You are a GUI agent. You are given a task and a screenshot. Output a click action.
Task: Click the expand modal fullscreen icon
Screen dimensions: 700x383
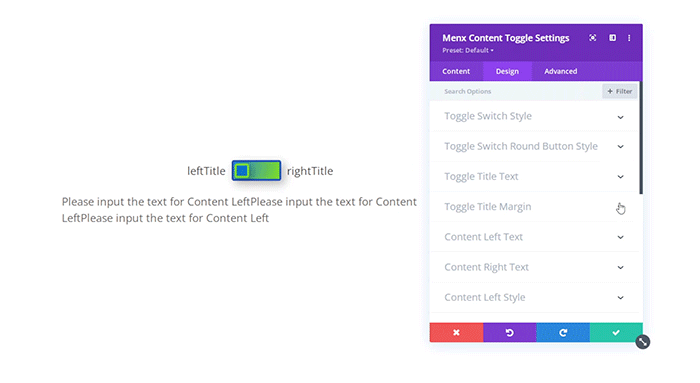tap(592, 38)
